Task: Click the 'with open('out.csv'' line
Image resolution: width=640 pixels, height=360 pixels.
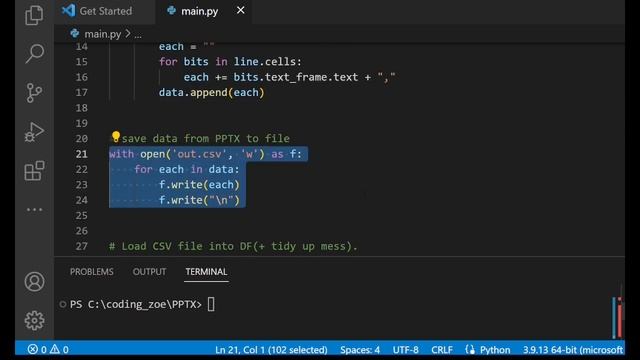Action: [x=205, y=154]
